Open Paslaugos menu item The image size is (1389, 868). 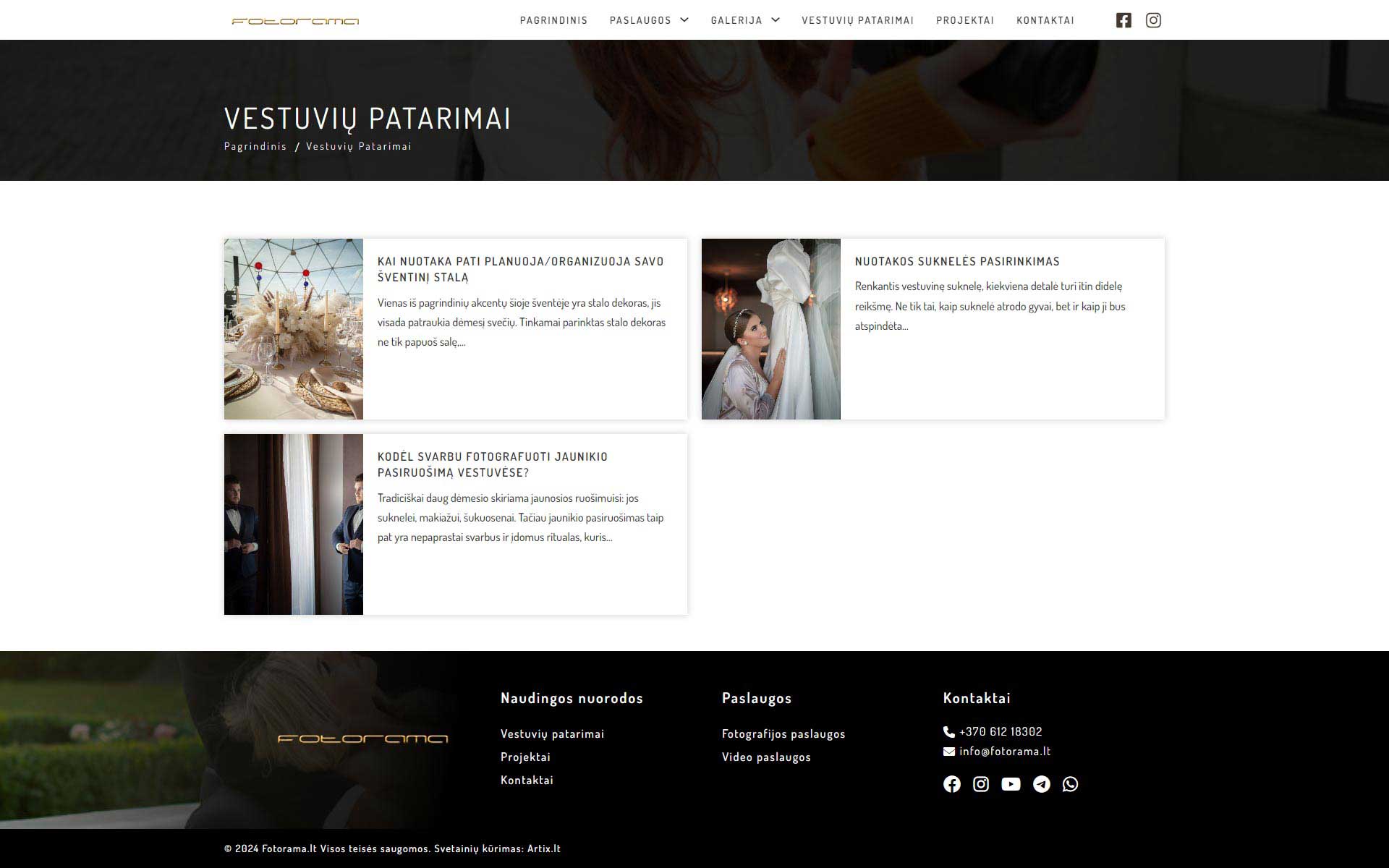tap(640, 20)
